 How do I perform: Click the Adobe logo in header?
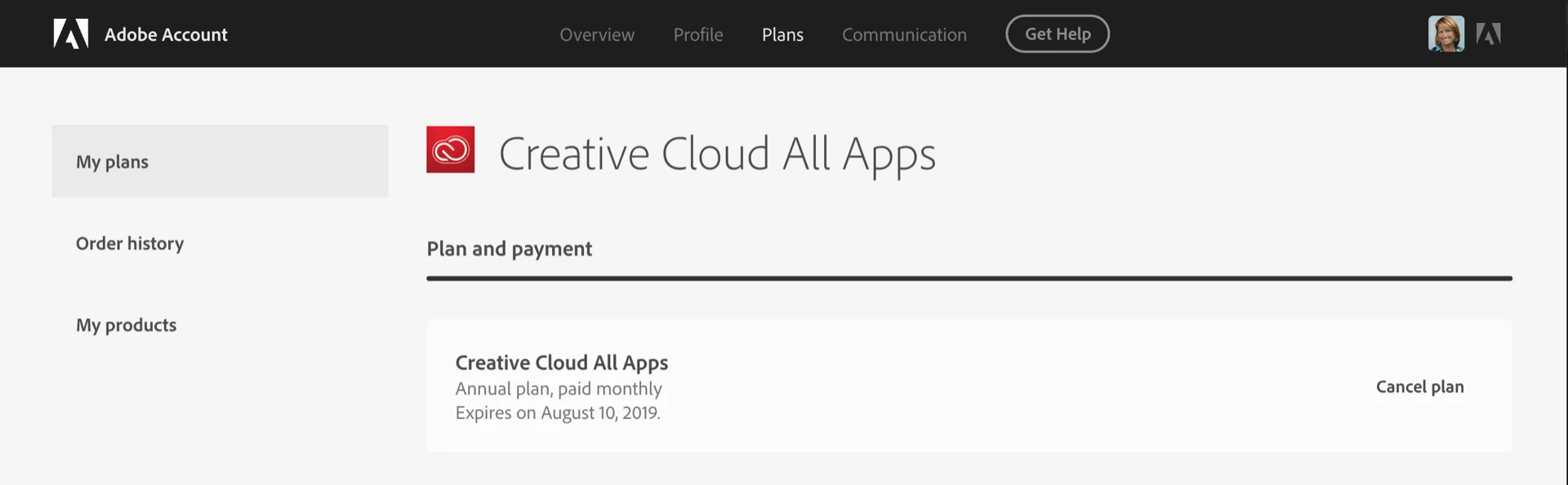pyautogui.click(x=71, y=34)
